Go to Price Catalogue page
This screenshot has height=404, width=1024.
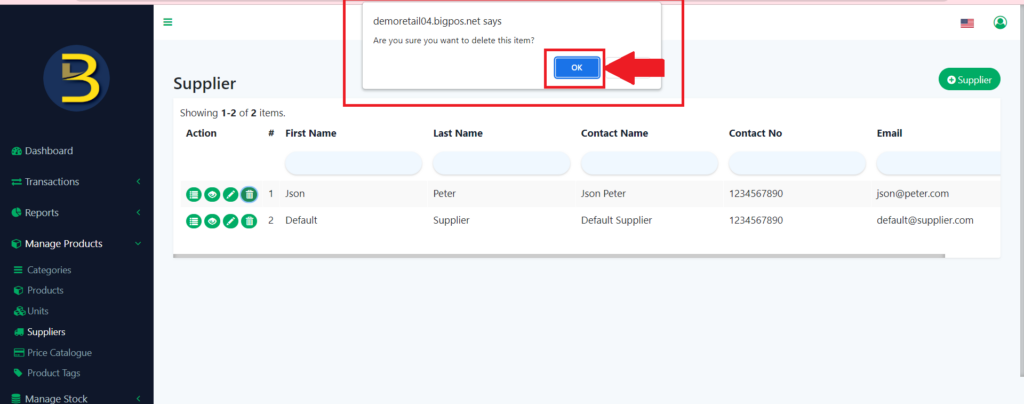click(x=59, y=353)
